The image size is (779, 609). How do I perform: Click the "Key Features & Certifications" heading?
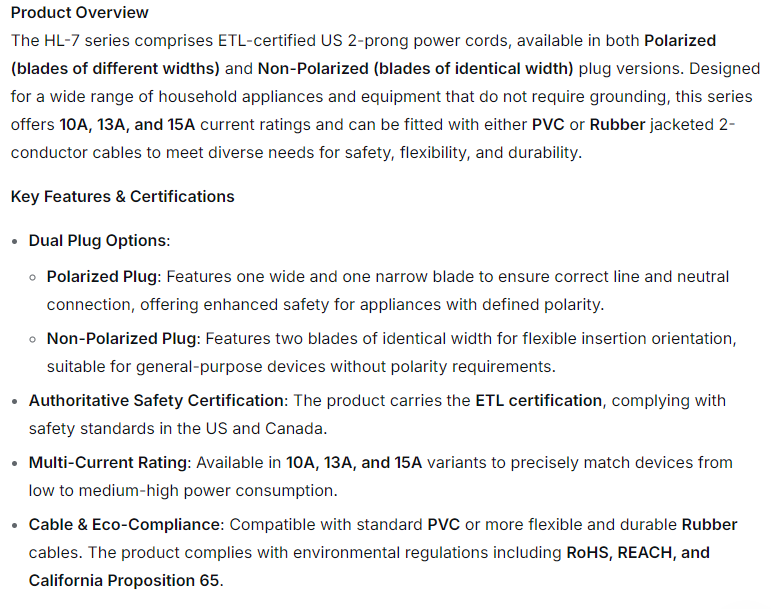click(122, 196)
